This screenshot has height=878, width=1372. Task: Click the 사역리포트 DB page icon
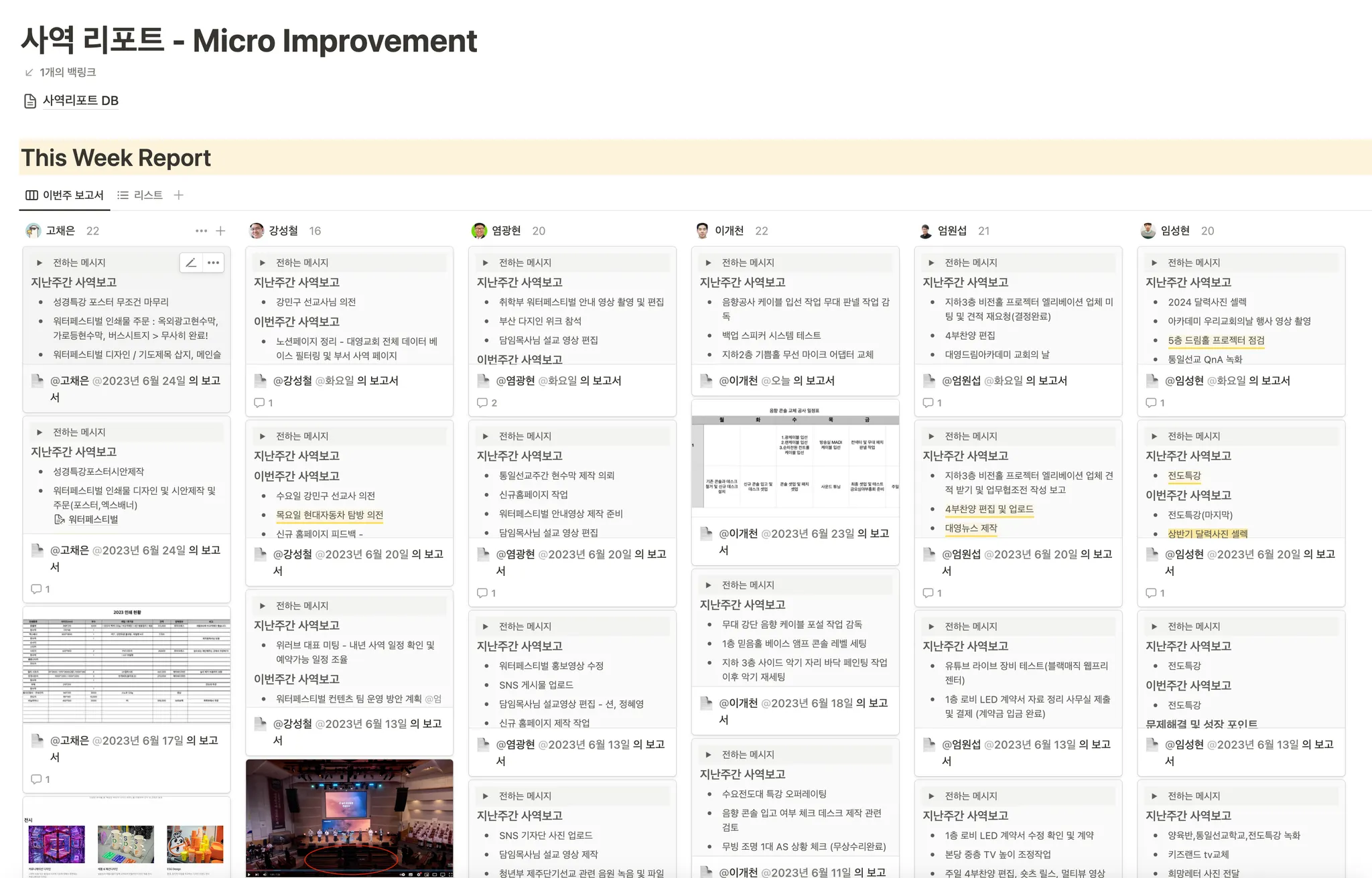[30, 101]
